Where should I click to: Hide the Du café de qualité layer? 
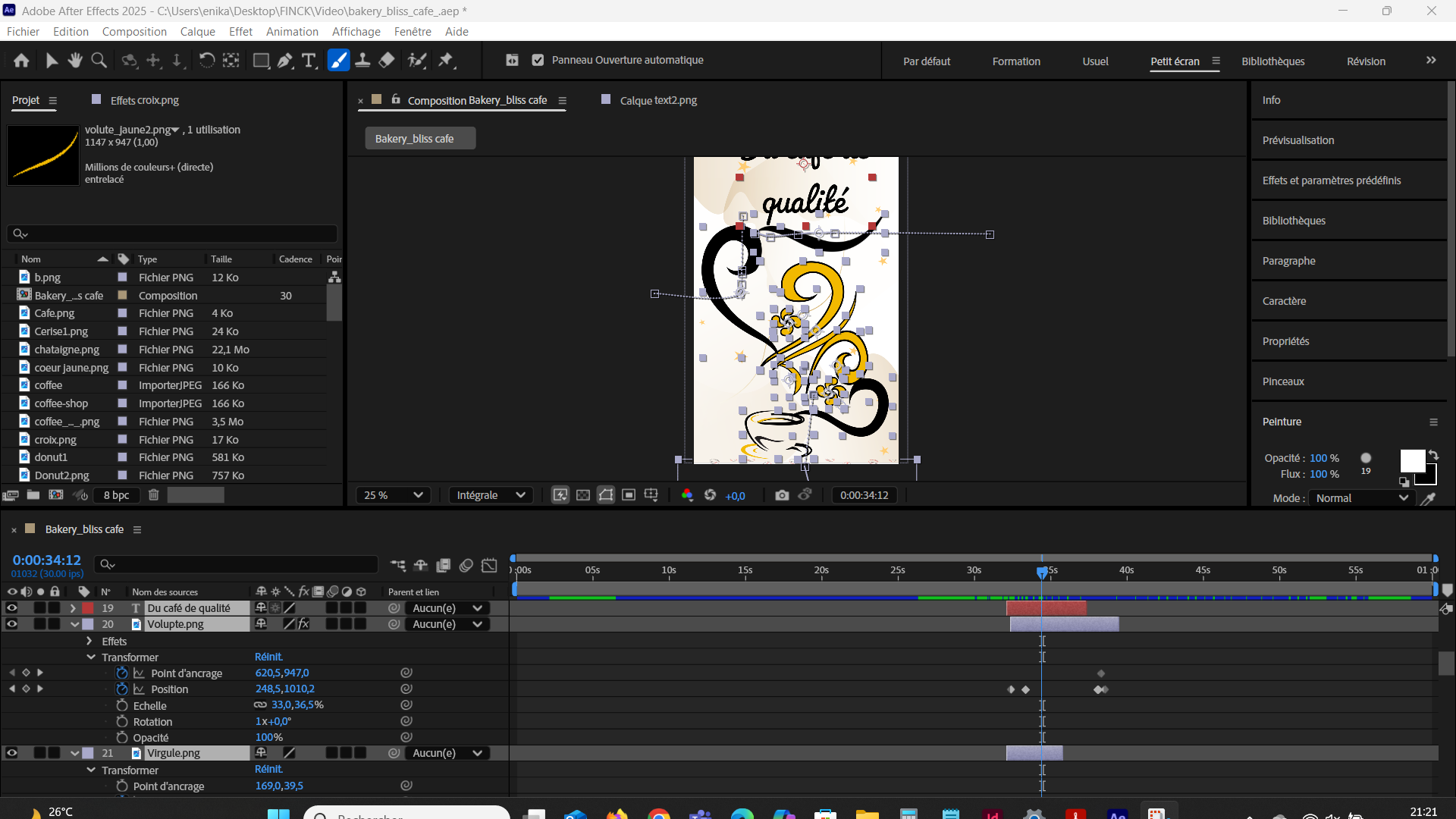(12, 608)
